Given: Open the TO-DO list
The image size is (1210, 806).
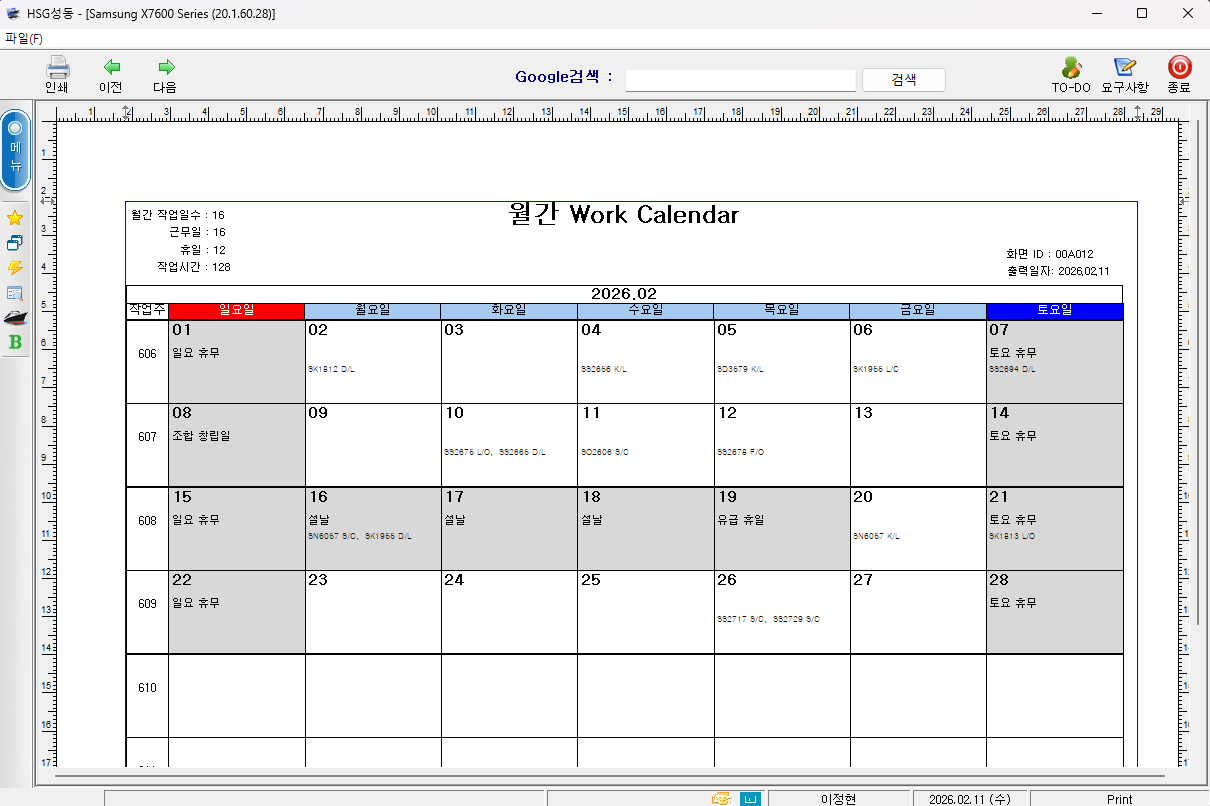Looking at the screenshot, I should pyautogui.click(x=1071, y=68).
